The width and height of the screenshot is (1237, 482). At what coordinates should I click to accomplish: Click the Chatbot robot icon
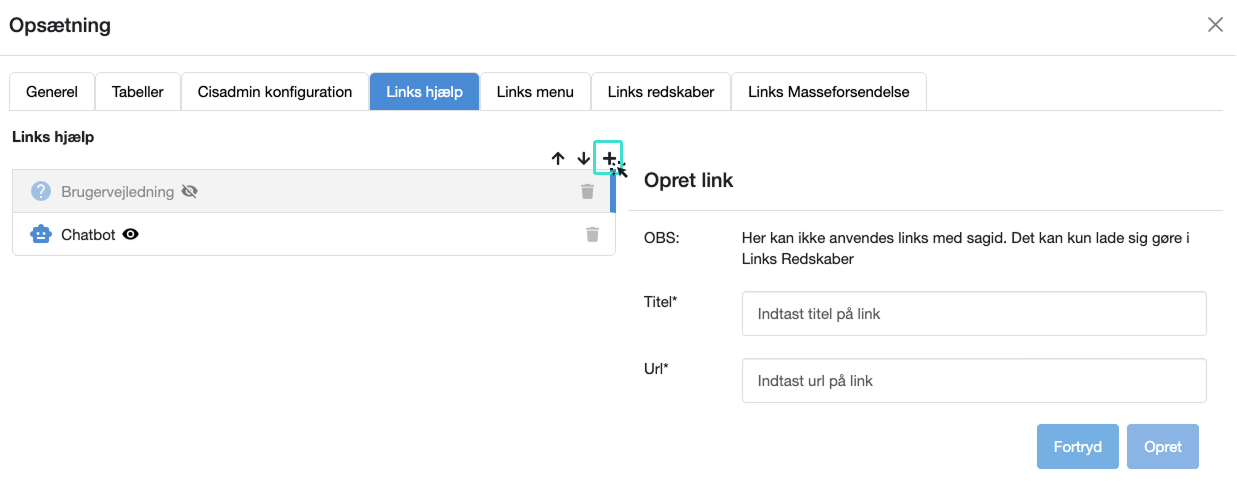tap(41, 235)
